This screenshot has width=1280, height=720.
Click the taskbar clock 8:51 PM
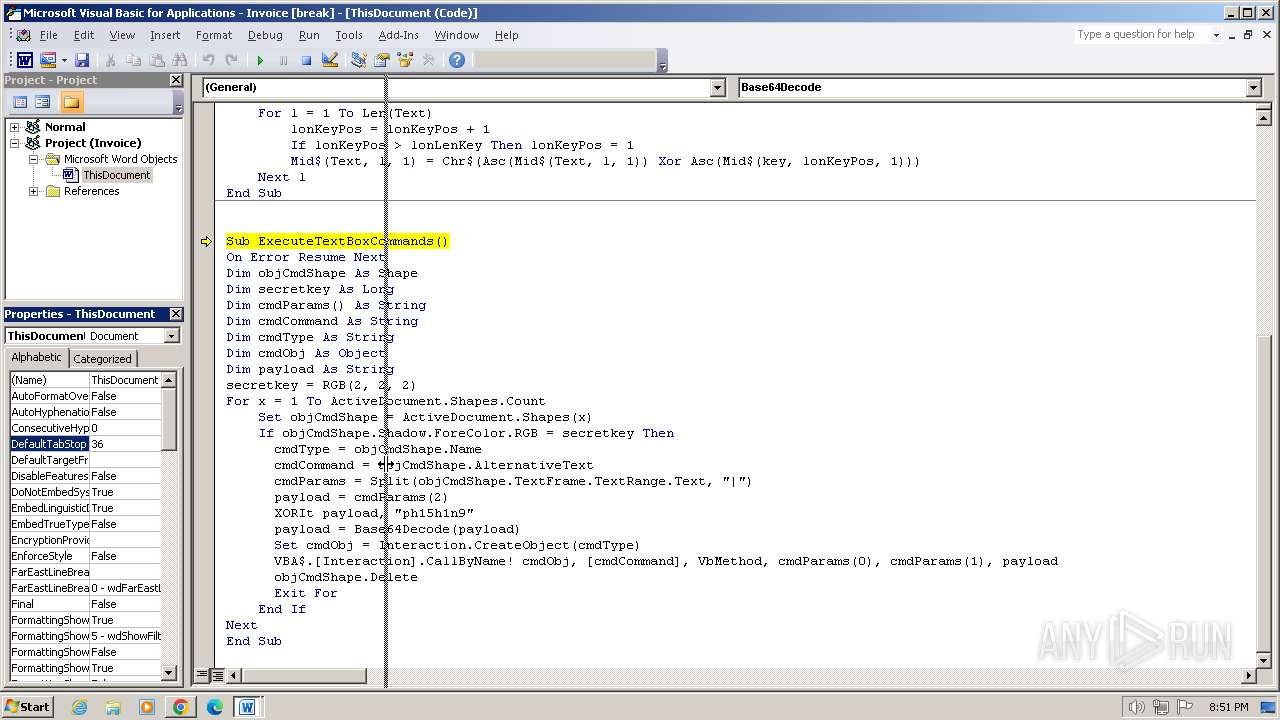point(1228,707)
